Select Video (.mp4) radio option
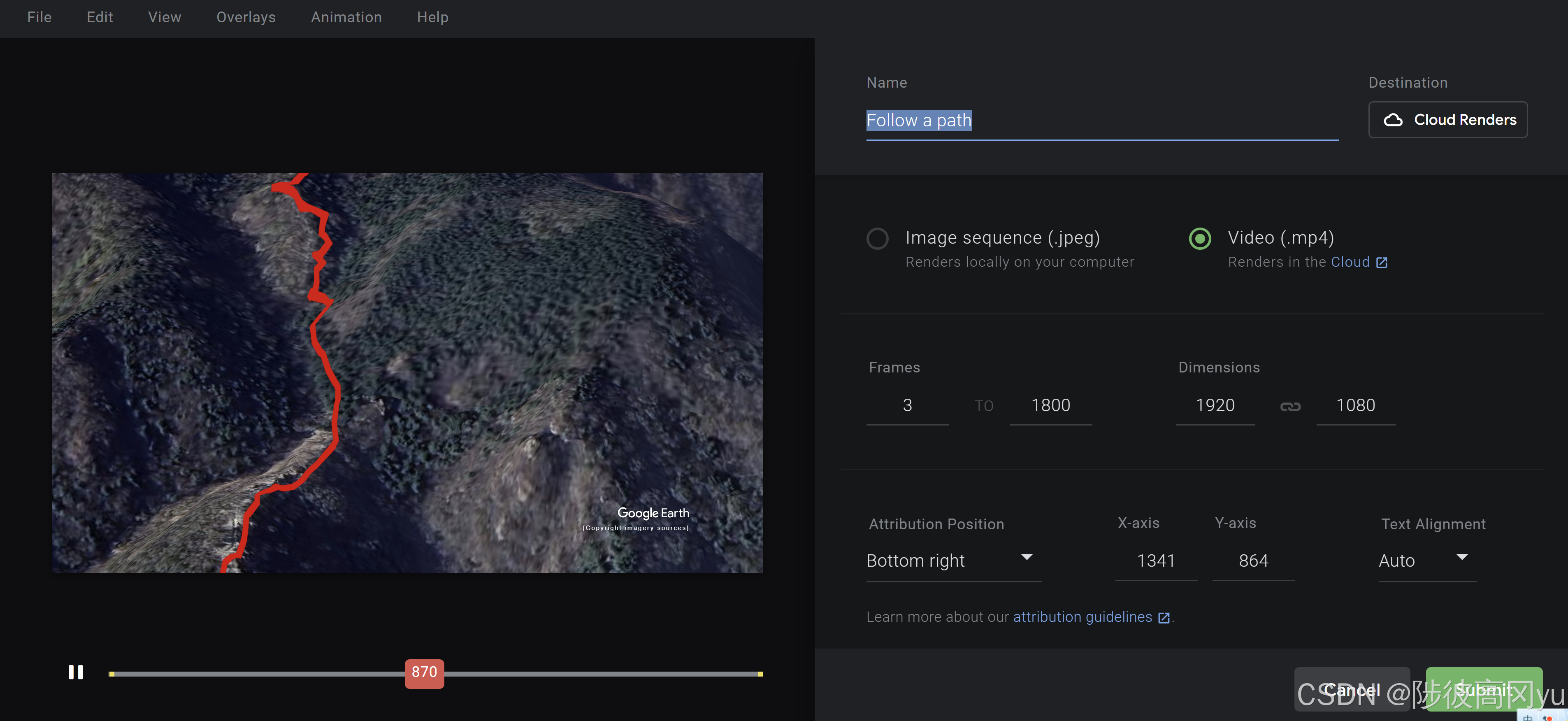This screenshot has height=721, width=1568. [x=1200, y=238]
